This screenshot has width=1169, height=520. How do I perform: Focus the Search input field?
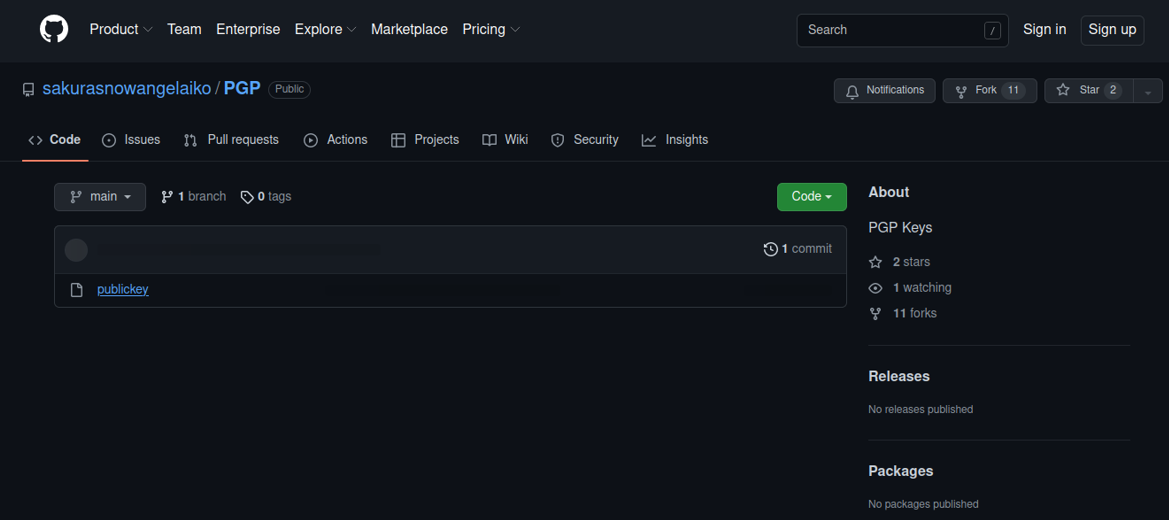pos(902,30)
